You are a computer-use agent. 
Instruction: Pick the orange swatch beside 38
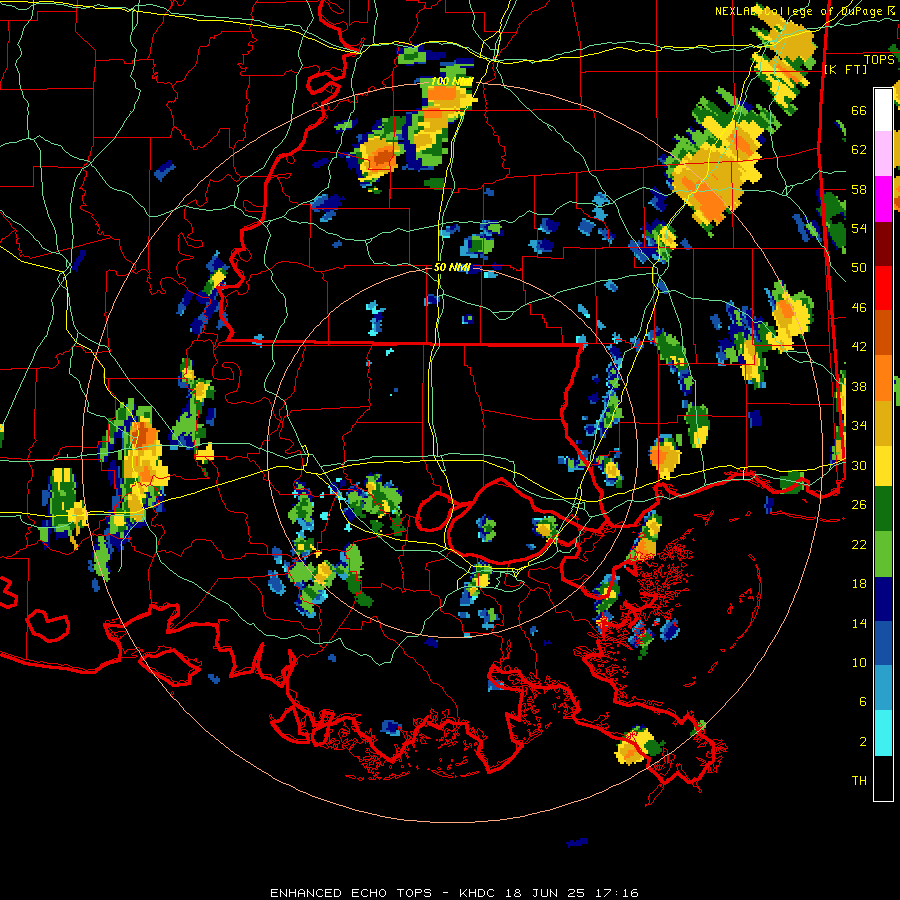[883, 378]
